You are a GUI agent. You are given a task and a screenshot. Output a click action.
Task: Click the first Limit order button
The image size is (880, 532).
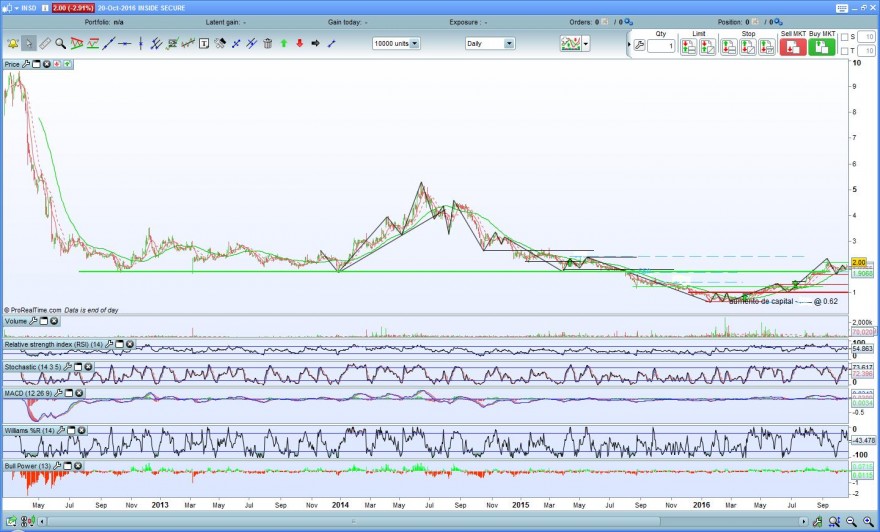[x=689, y=47]
